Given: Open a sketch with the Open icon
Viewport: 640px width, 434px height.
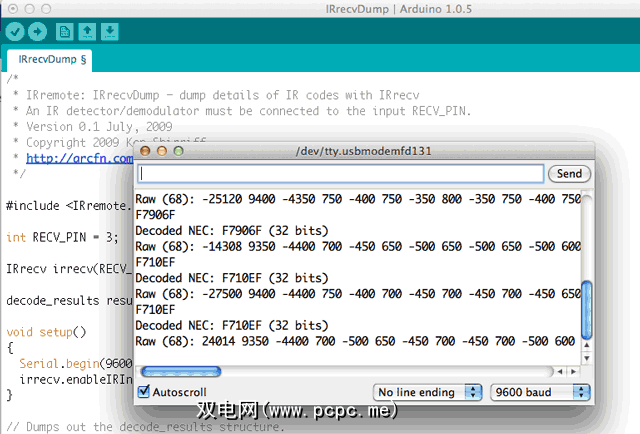Looking at the screenshot, I should tap(87, 31).
